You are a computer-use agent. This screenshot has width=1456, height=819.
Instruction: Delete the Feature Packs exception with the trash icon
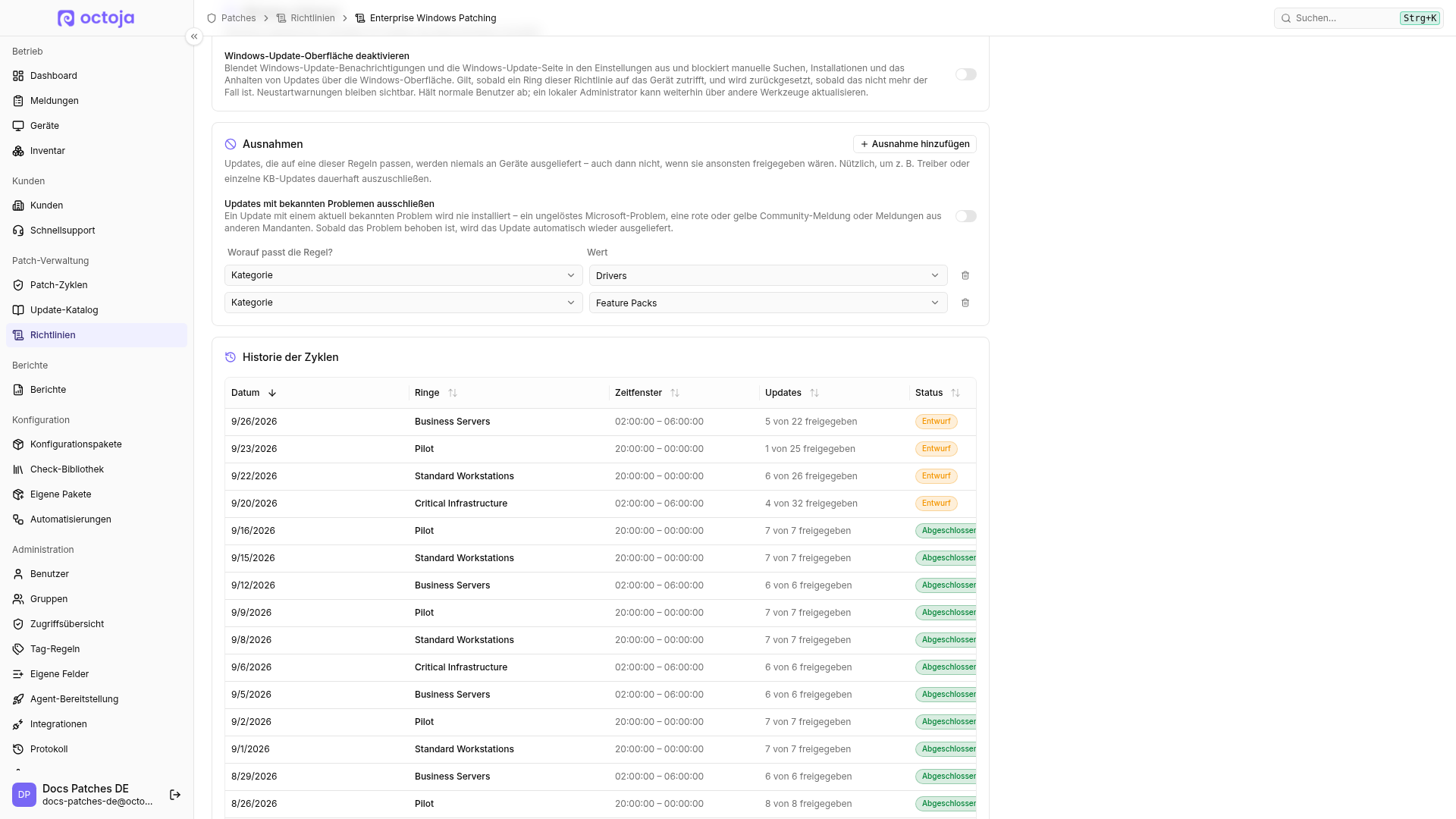point(965,303)
